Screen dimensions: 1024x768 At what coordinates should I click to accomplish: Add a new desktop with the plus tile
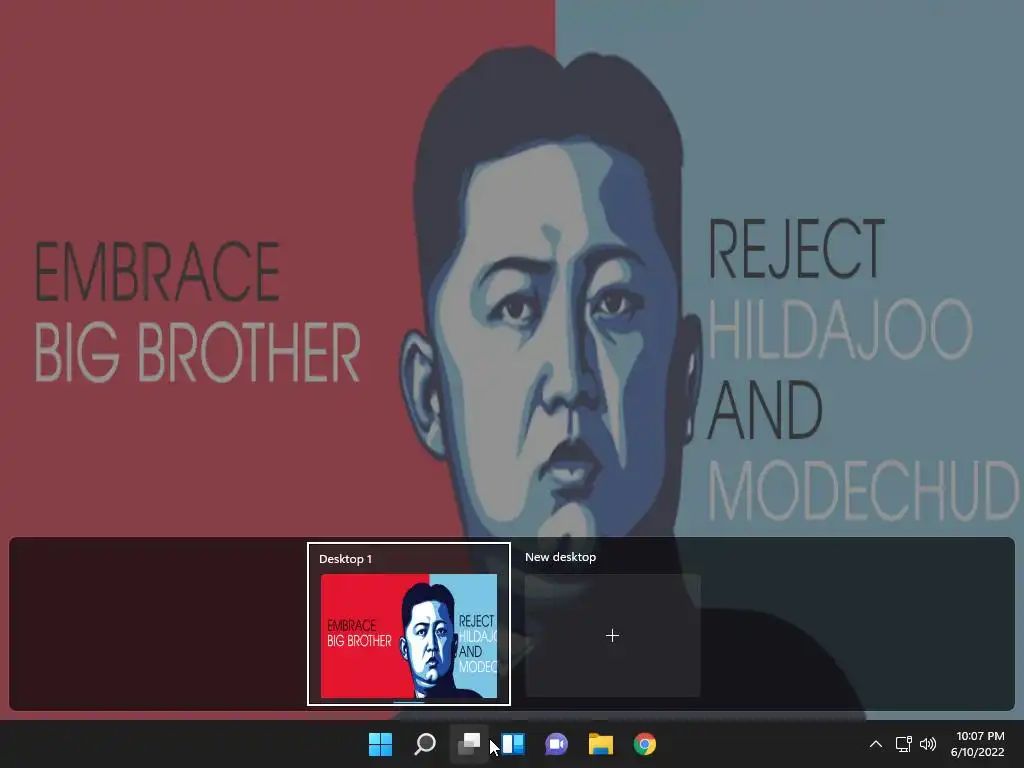tap(613, 635)
